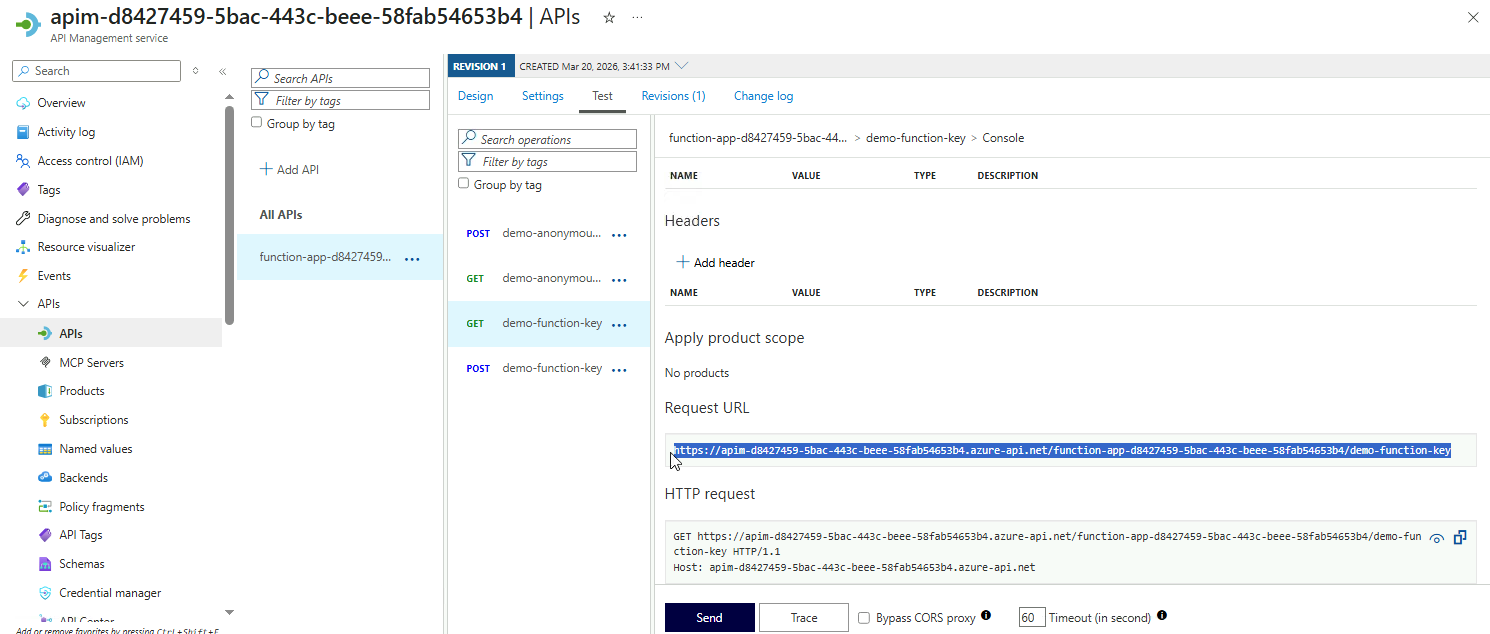Open the MCP Servers sidebar item
The image size is (1490, 634).
tap(91, 362)
